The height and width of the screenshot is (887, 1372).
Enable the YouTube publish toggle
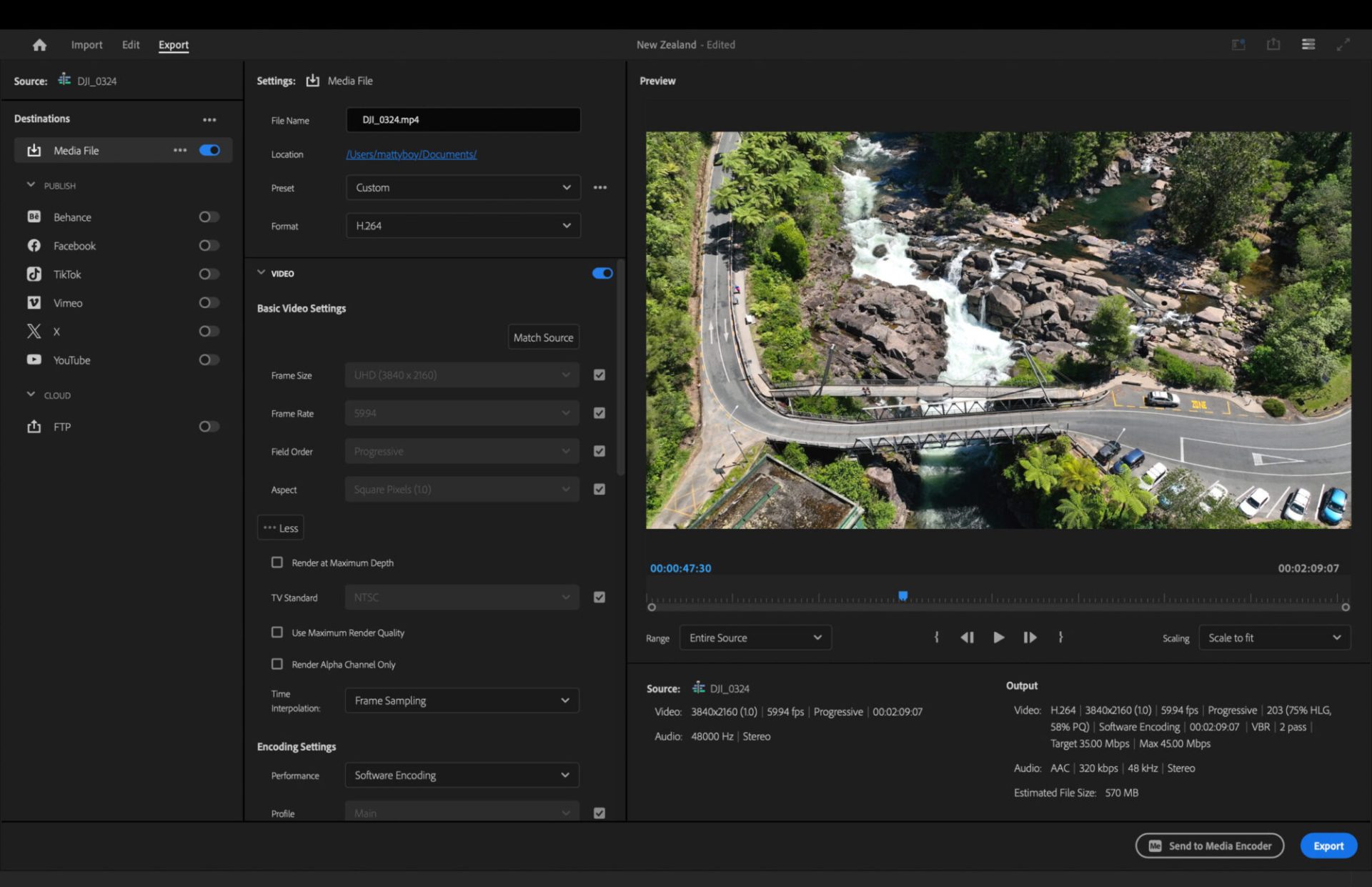click(x=209, y=360)
